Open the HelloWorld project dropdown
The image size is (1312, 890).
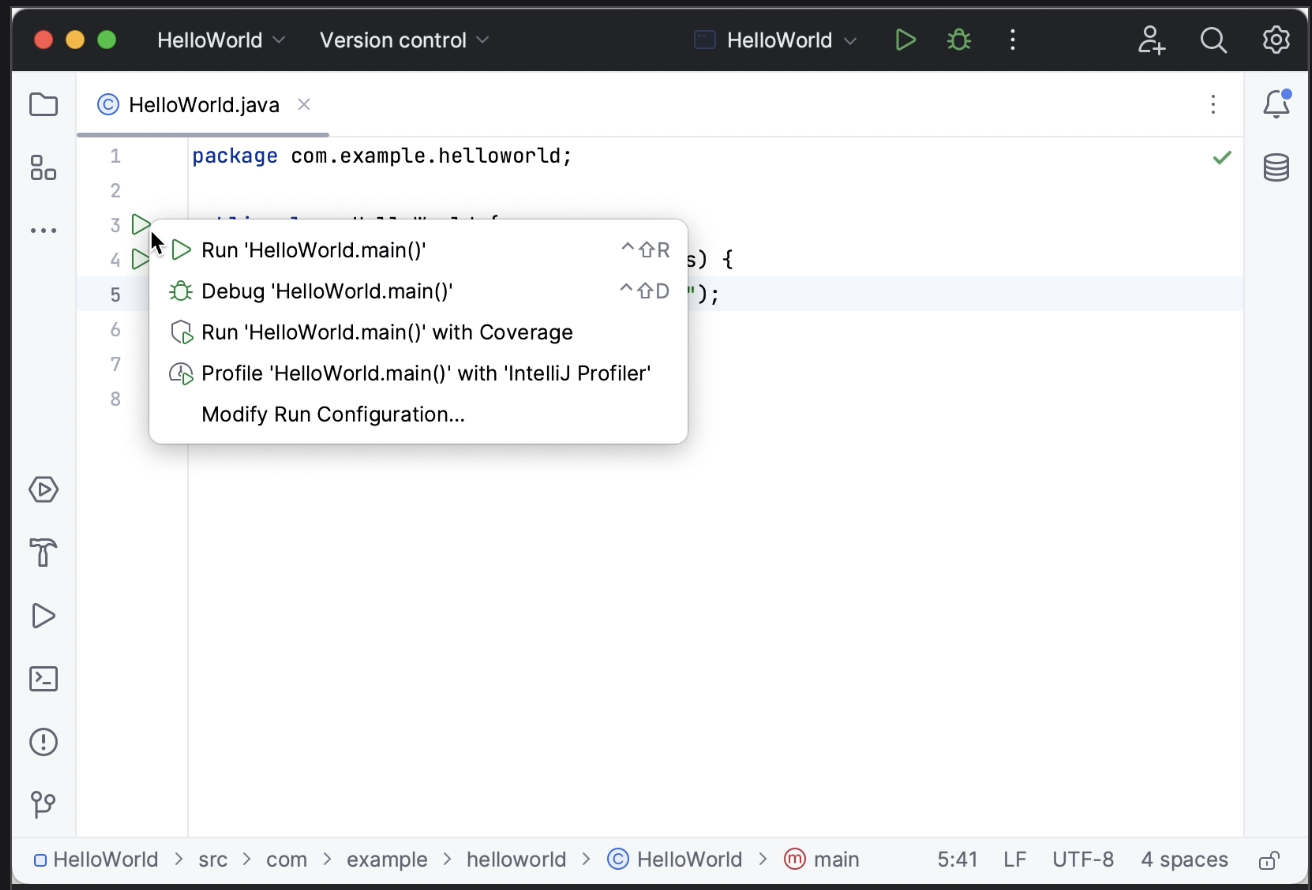[221, 40]
